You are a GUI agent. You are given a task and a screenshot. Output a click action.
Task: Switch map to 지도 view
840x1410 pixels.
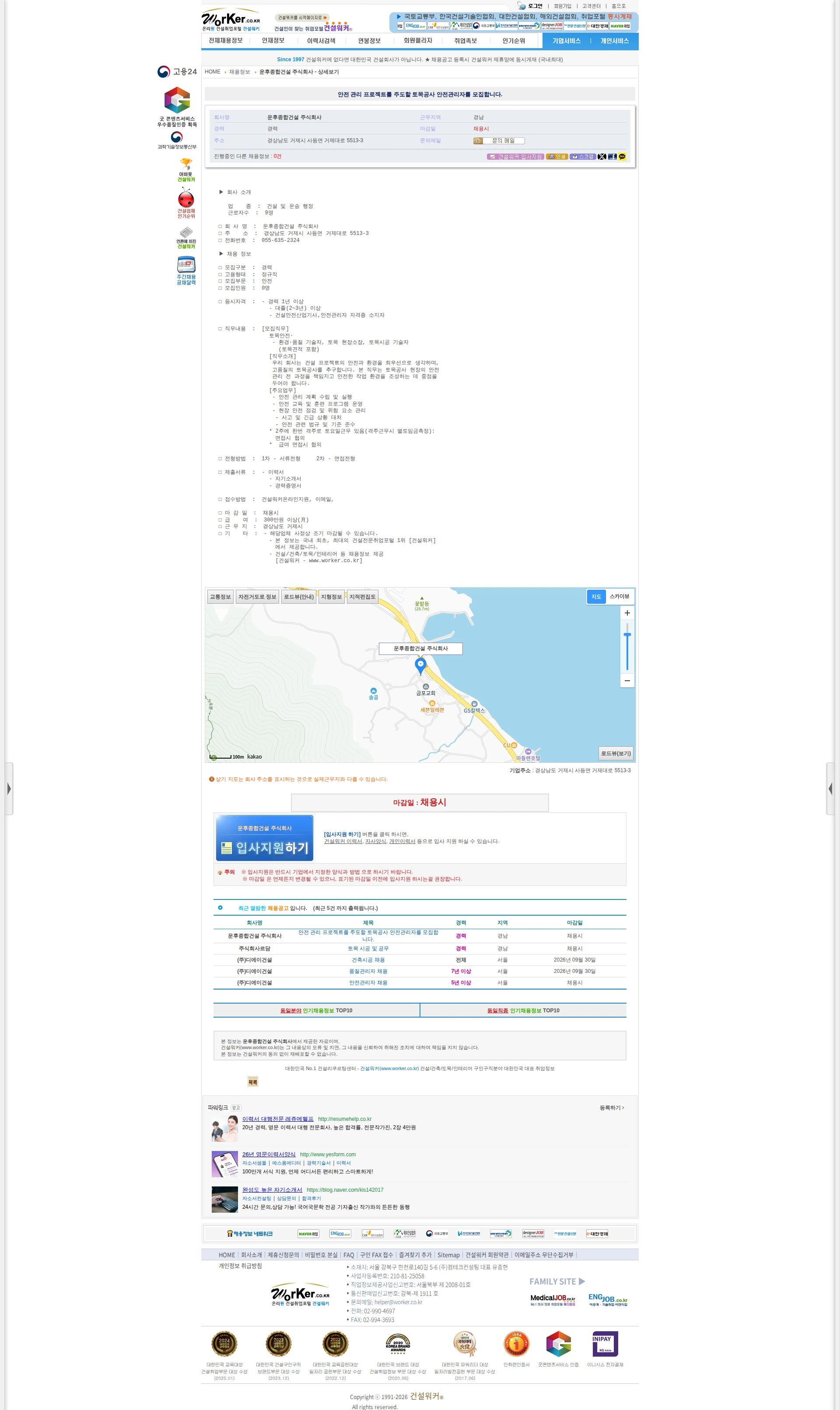(x=596, y=597)
